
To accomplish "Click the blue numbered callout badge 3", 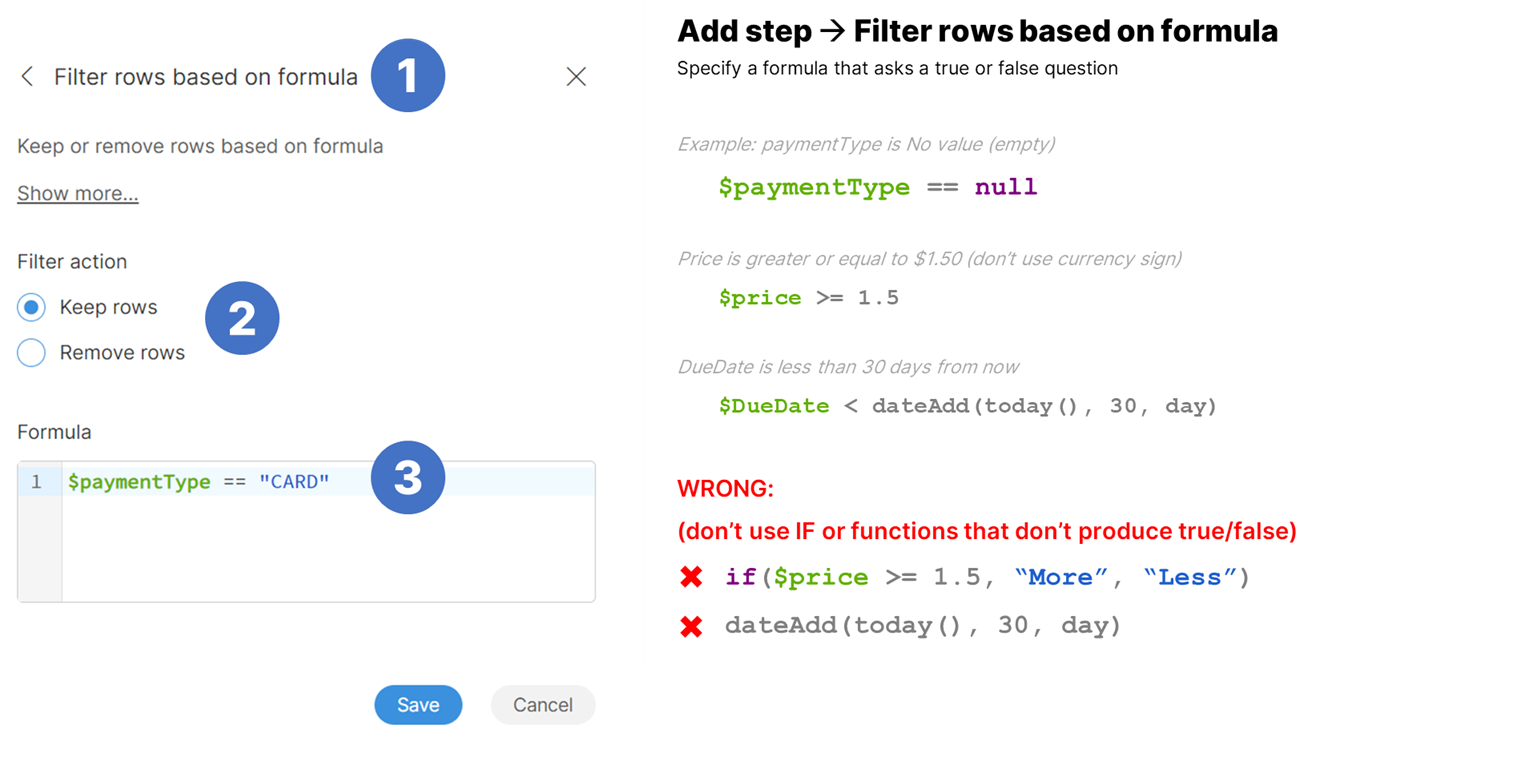I will [x=408, y=477].
